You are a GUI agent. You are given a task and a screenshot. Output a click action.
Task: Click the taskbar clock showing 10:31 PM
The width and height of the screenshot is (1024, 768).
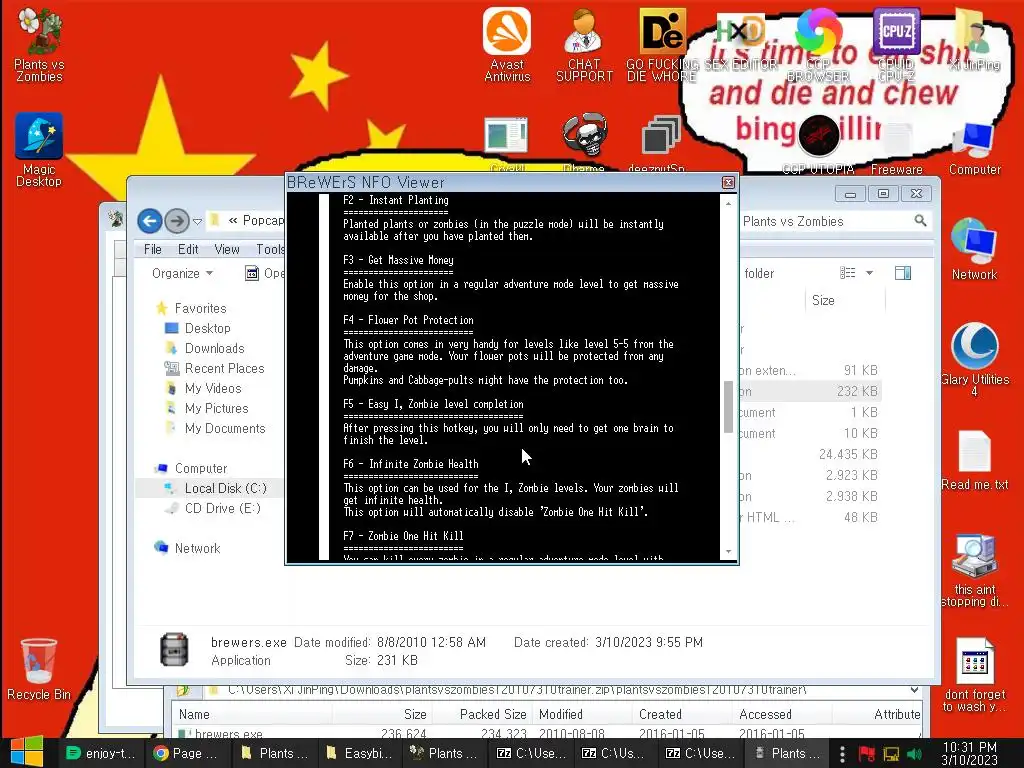coord(970,753)
